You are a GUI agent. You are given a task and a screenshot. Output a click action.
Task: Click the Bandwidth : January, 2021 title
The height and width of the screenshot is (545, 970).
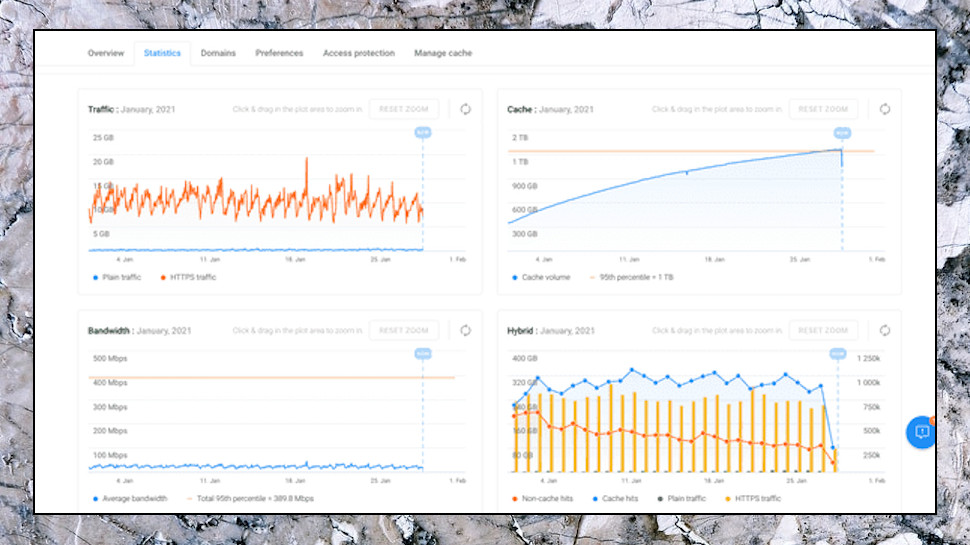click(x=139, y=331)
